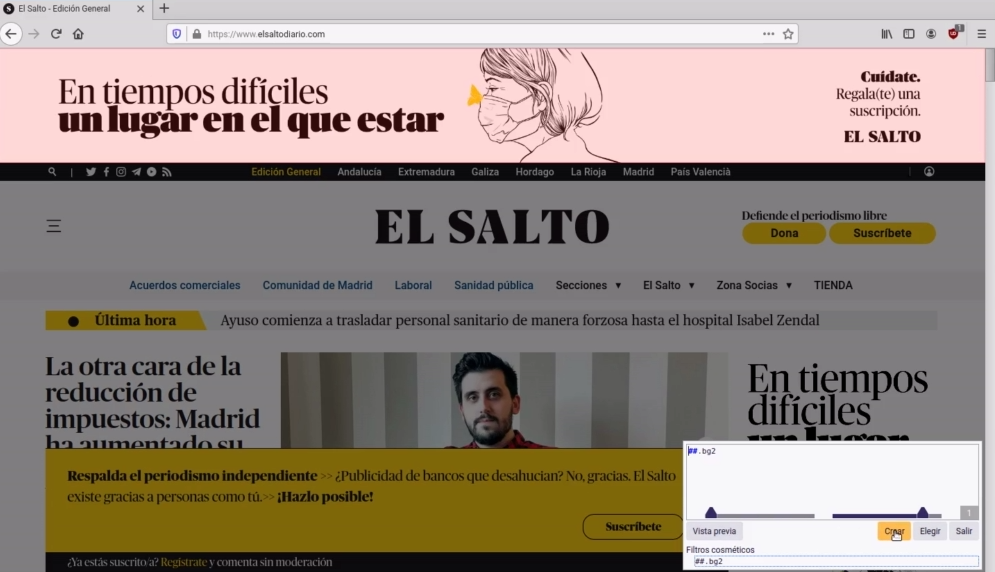Open El Salto's Twitter profile icon

click(x=91, y=172)
